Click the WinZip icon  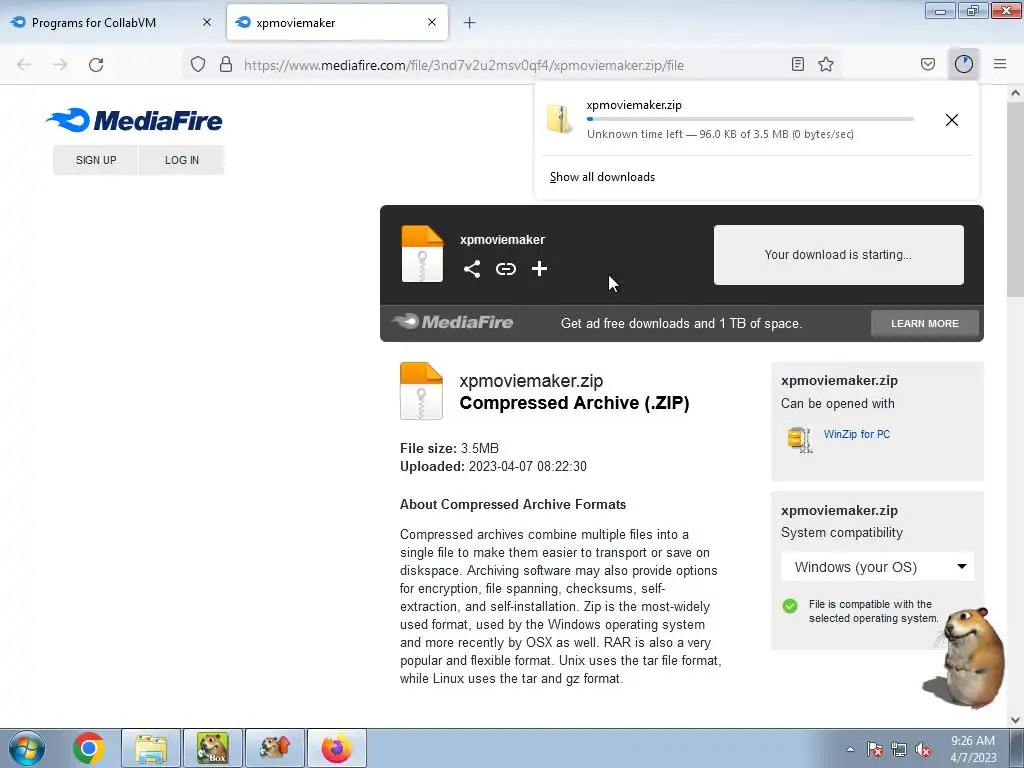(x=799, y=439)
